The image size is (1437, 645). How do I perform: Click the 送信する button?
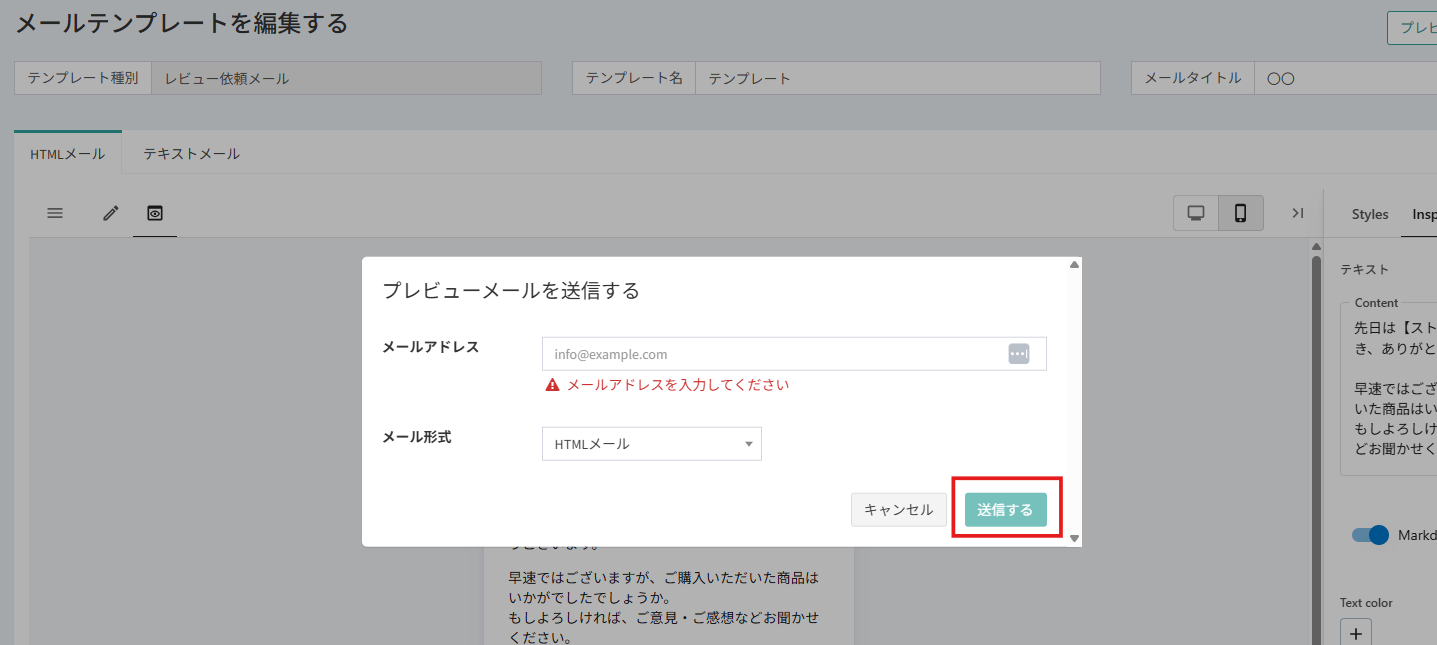click(x=1005, y=510)
